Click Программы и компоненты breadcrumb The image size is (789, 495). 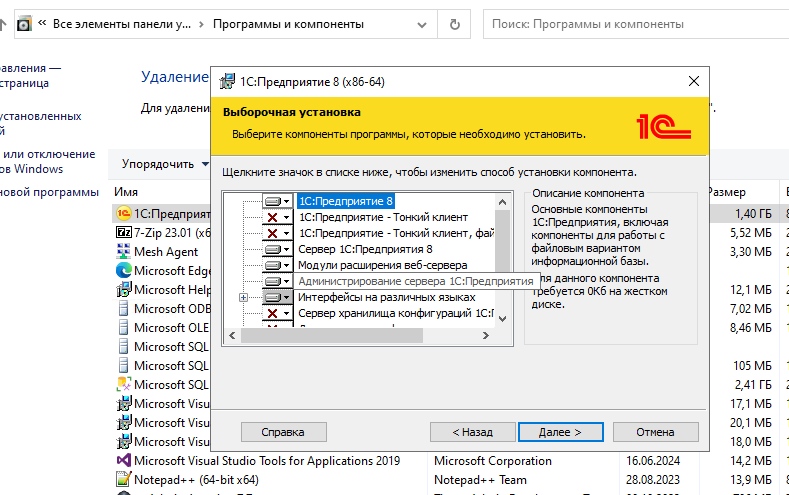coord(288,24)
